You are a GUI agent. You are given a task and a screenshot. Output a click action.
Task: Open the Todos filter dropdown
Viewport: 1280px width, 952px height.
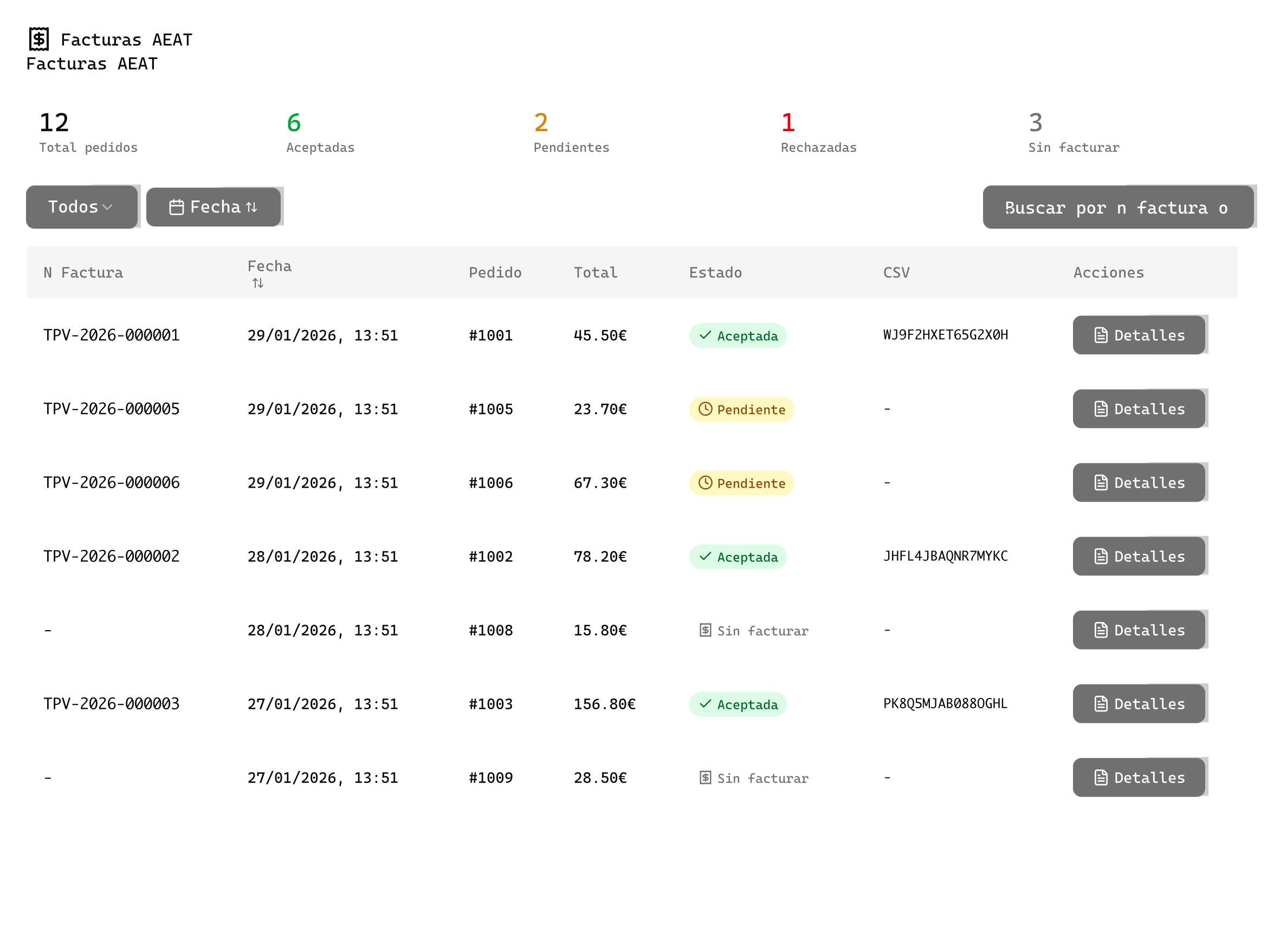coord(74,207)
